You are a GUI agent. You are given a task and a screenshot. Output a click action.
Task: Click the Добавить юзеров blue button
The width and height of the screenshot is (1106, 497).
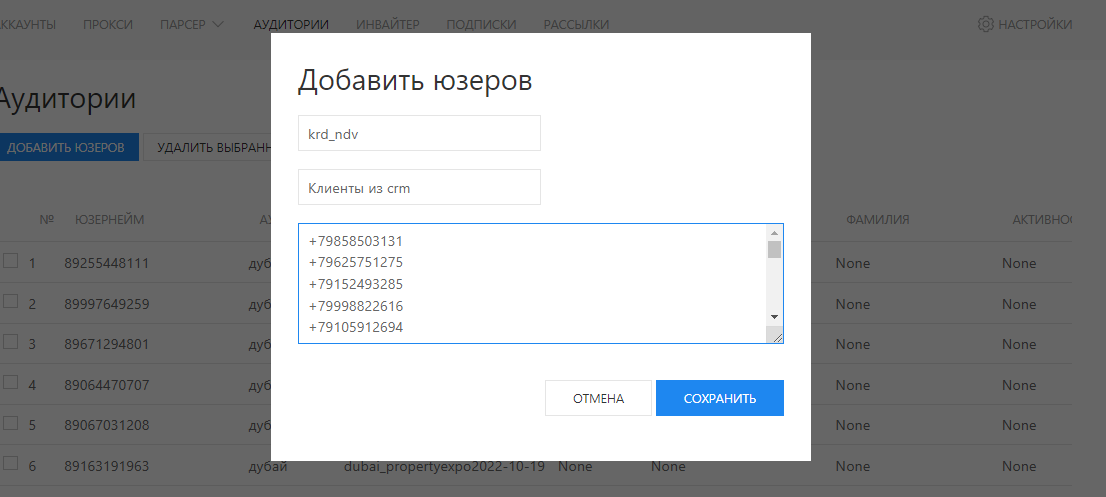pyautogui.click(x=66, y=148)
